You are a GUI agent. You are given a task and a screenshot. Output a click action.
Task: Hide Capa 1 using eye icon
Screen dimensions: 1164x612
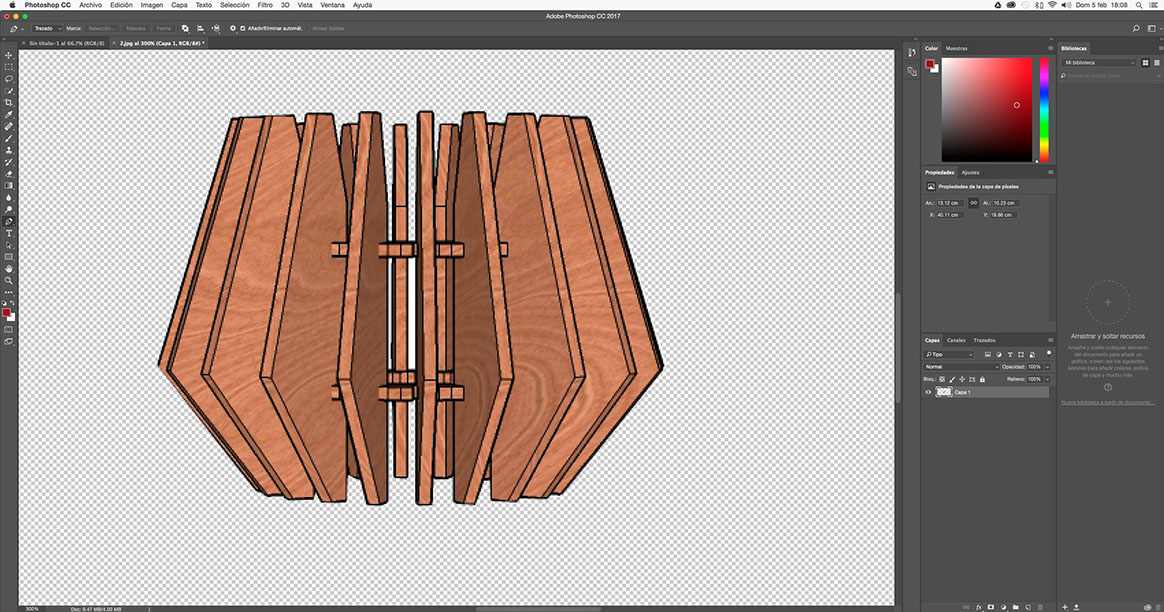tap(928, 392)
